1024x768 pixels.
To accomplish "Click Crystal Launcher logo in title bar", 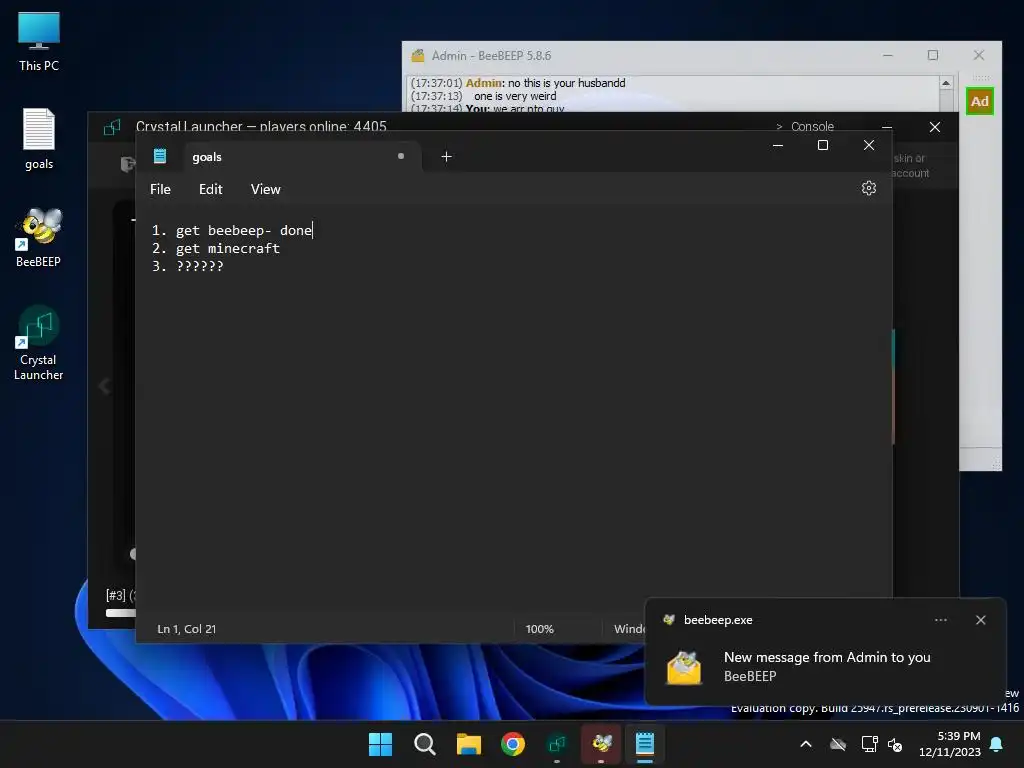I will 112,127.
